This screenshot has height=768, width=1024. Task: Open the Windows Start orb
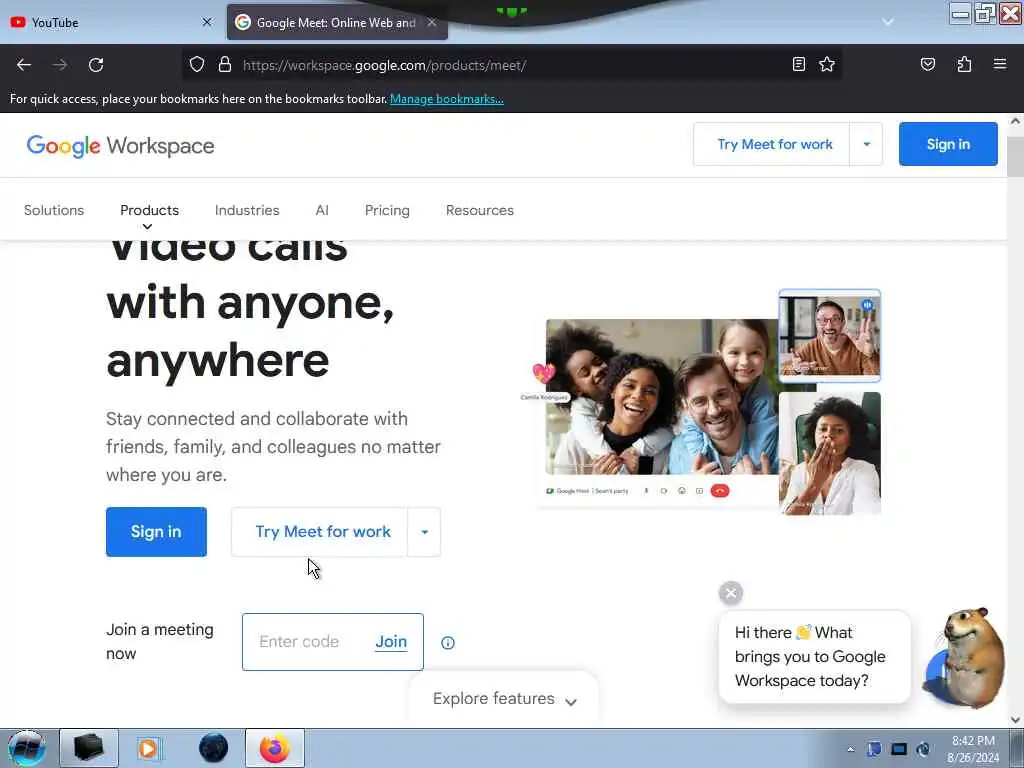26,748
